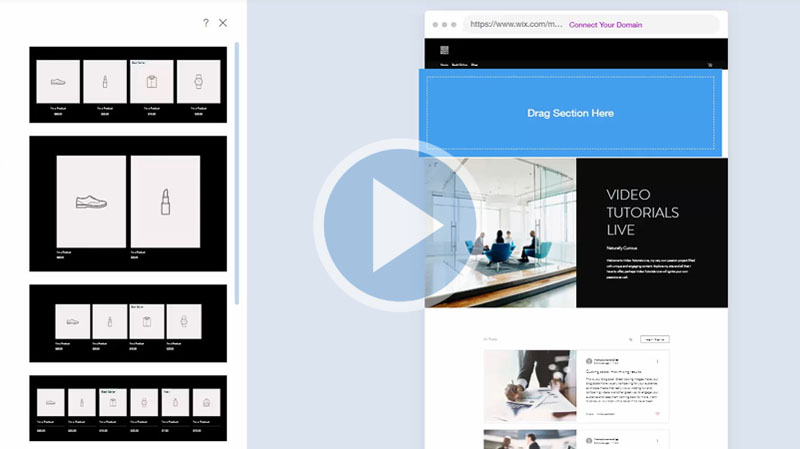This screenshot has height=449, width=800.
Task: Click the template panel vertical scrollbar
Action: (237, 170)
